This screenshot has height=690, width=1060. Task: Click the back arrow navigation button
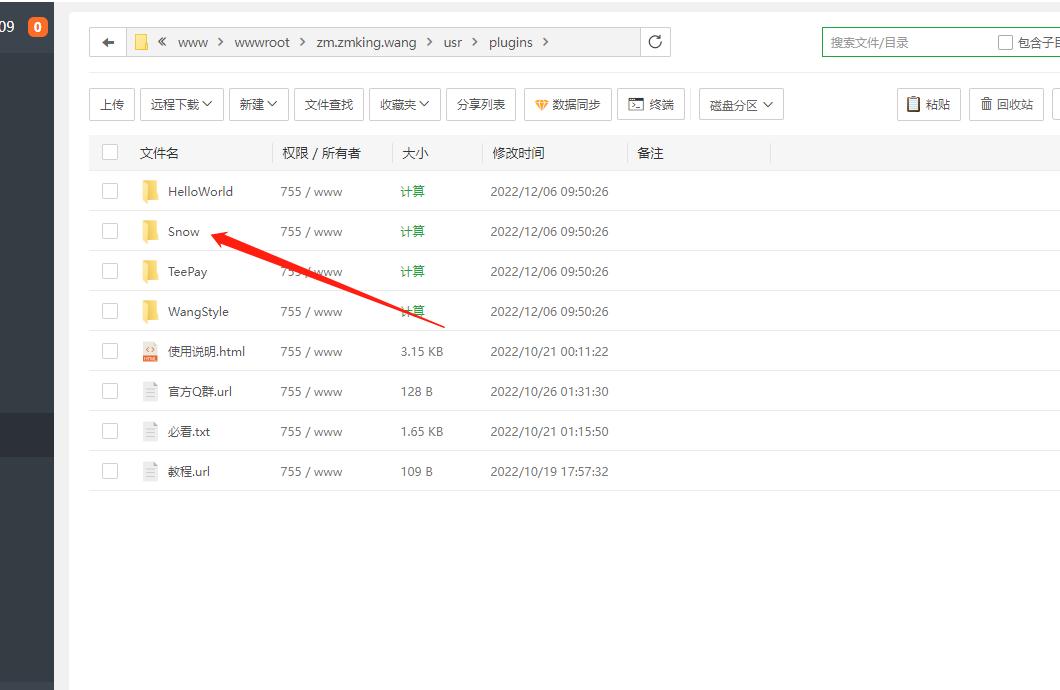coord(108,42)
